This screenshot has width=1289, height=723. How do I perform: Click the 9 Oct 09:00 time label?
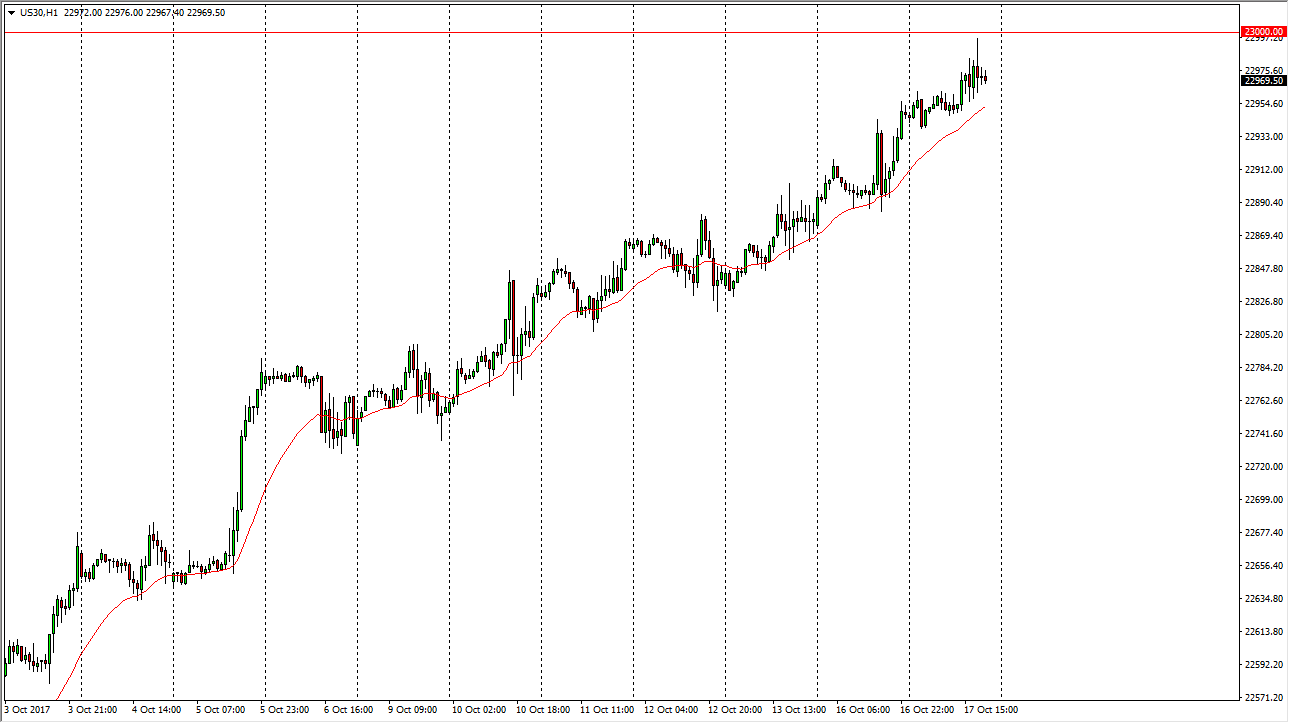pos(413,710)
